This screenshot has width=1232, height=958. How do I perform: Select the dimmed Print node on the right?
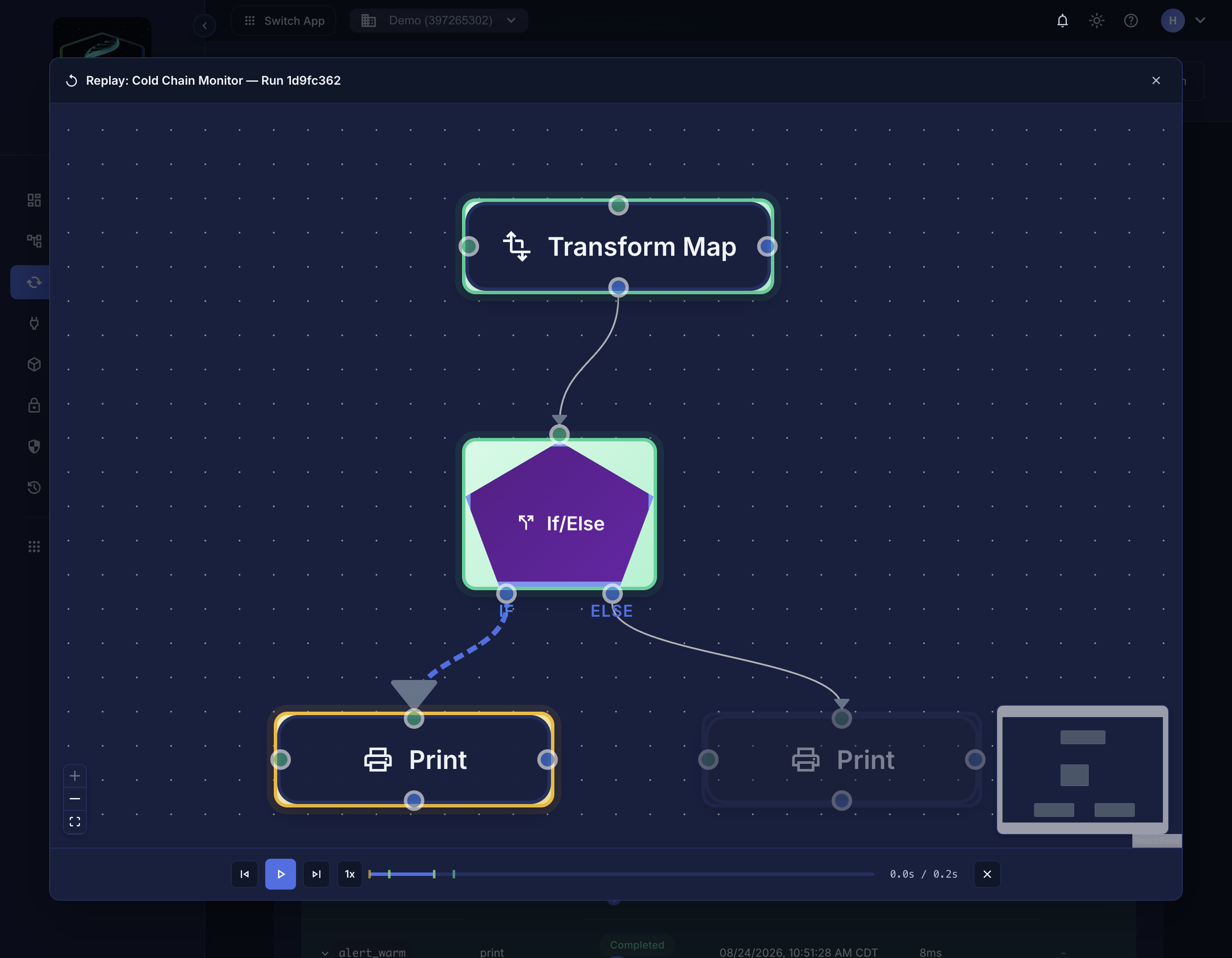841,760
